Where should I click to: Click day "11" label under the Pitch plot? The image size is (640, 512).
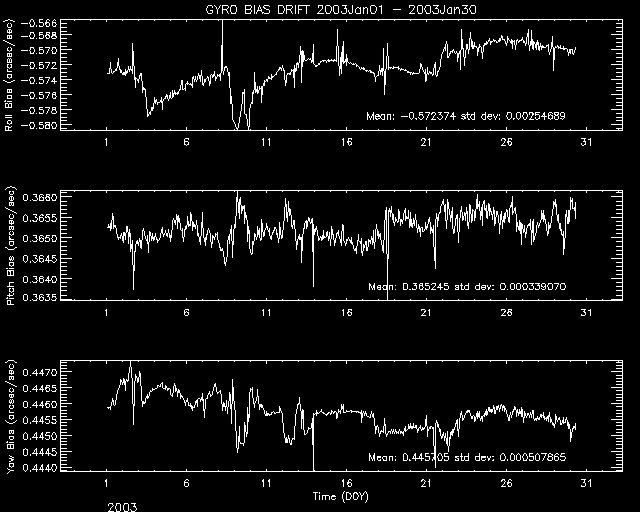pyautogui.click(x=266, y=313)
